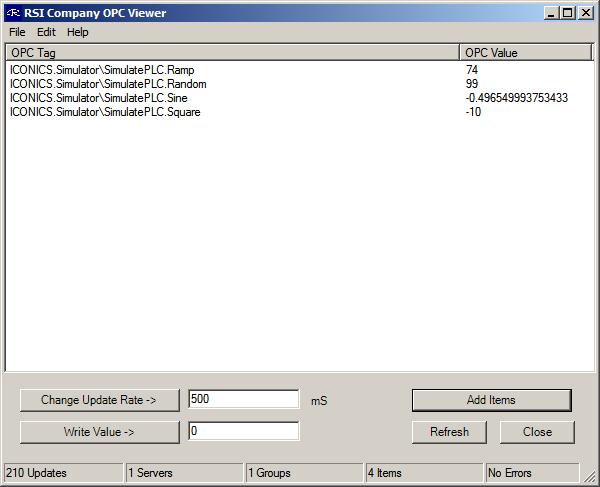Viewport: 600px width, 487px height.
Task: Click the Close button next to Refresh
Action: pyautogui.click(x=537, y=432)
